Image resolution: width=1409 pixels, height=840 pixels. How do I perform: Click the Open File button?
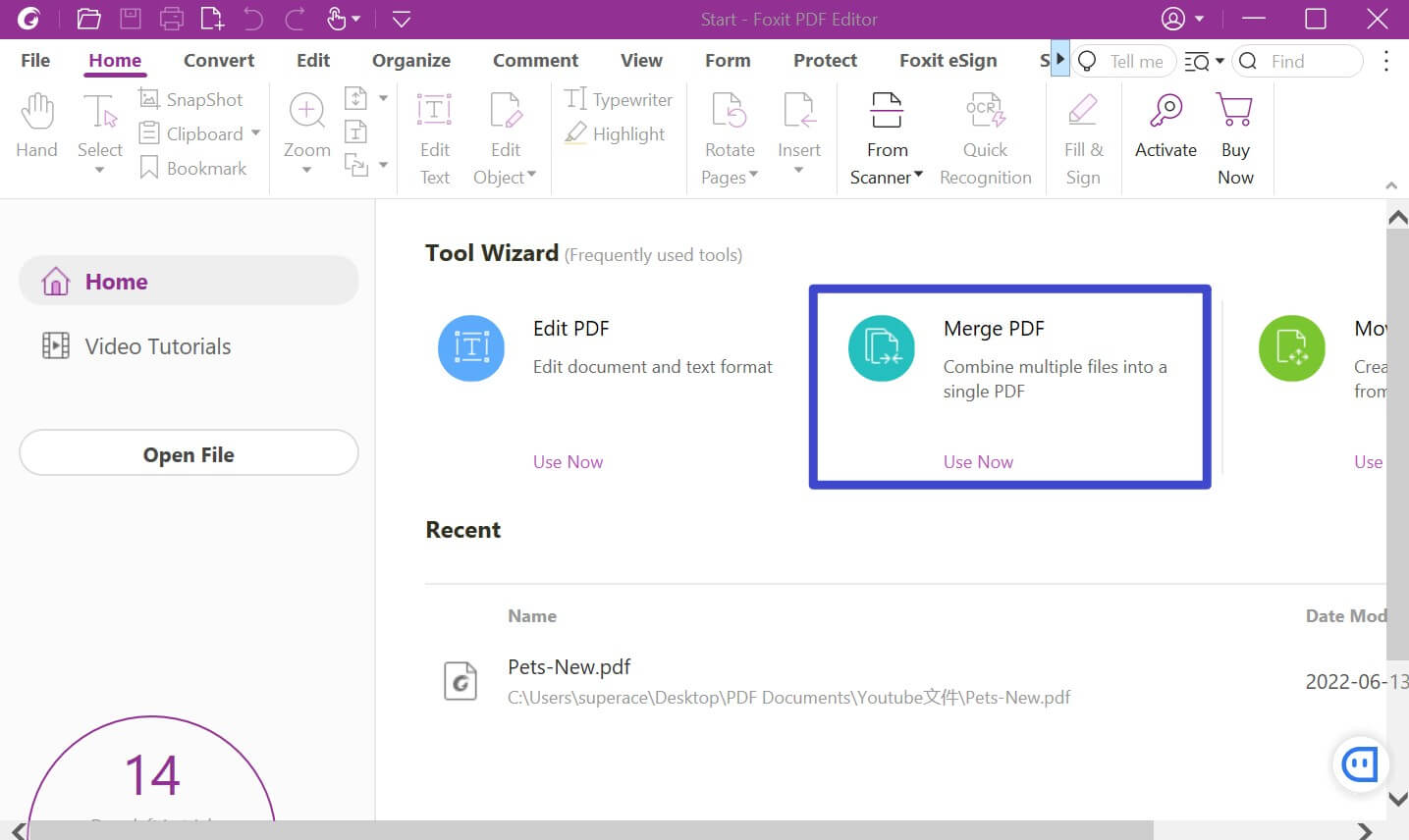(189, 453)
